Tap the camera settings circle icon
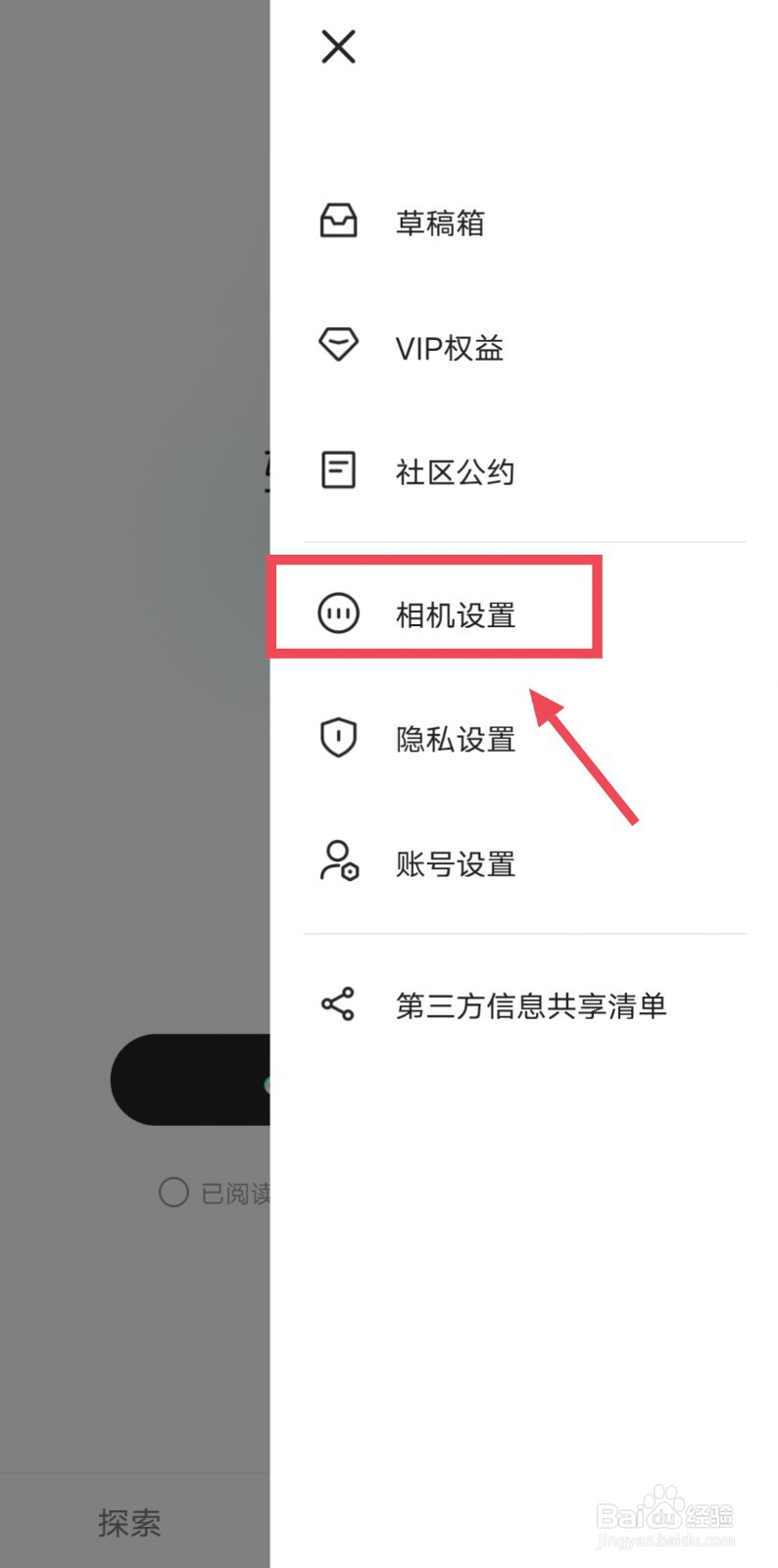The image size is (778, 1568). [x=338, y=614]
